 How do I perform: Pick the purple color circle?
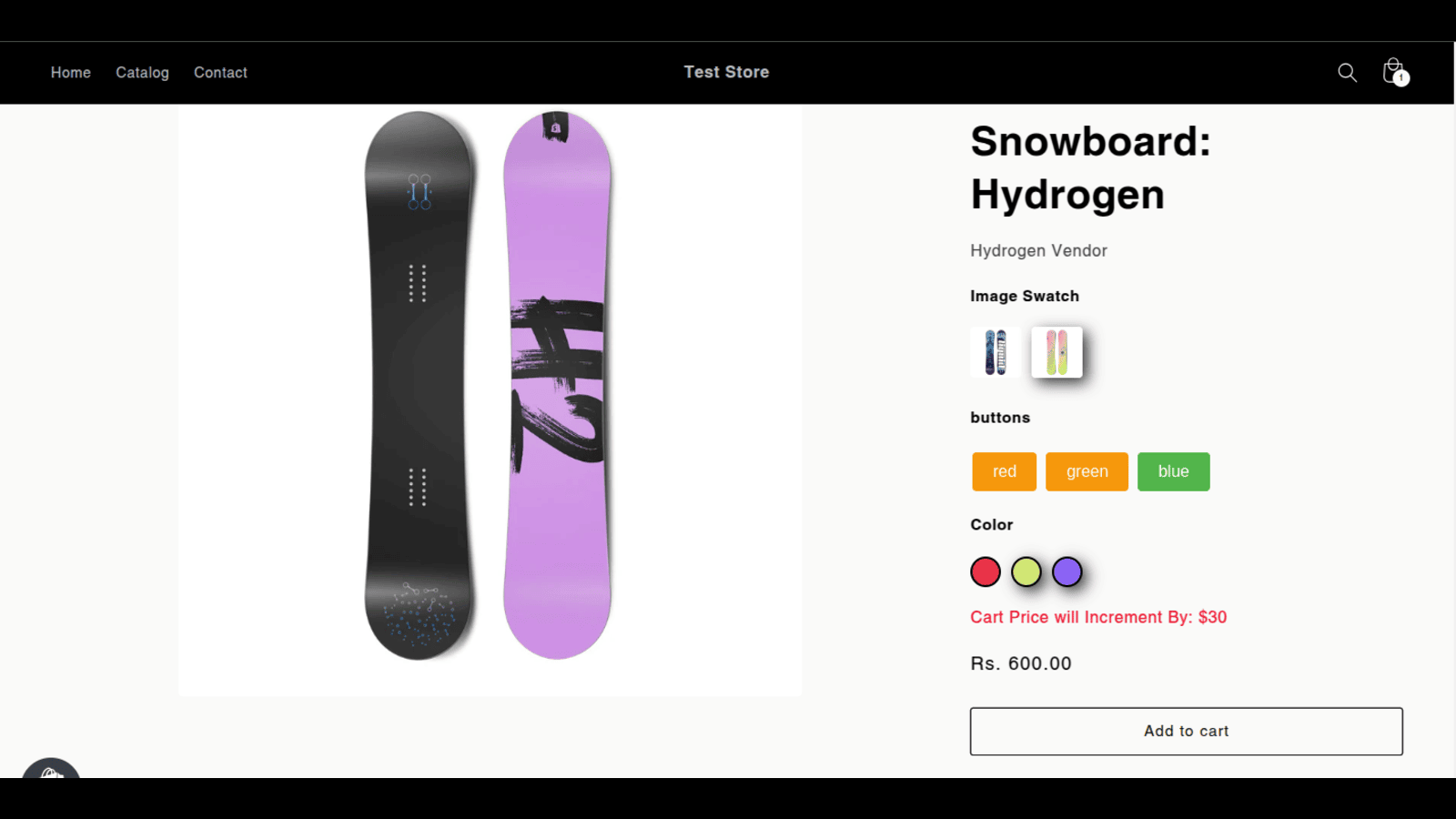point(1067,571)
